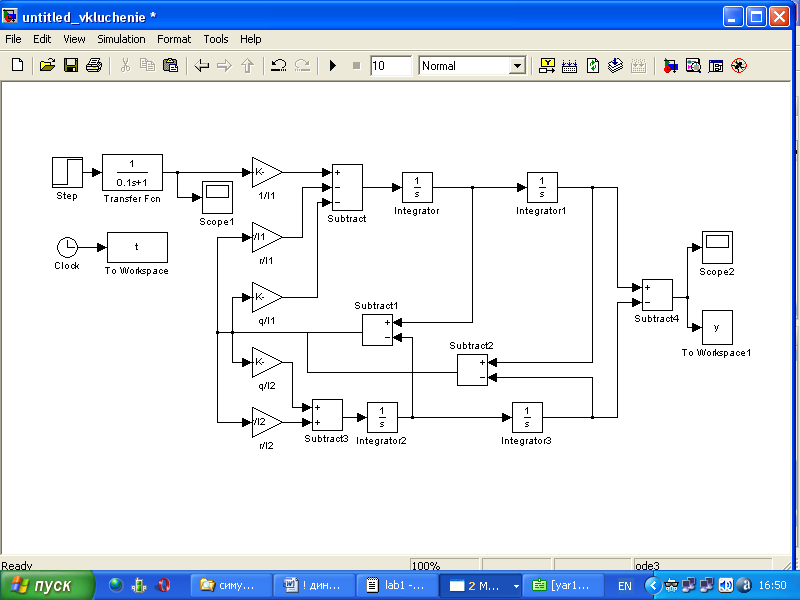The width and height of the screenshot is (800, 600).
Task: Click the simulation stop time field
Action: point(391,66)
